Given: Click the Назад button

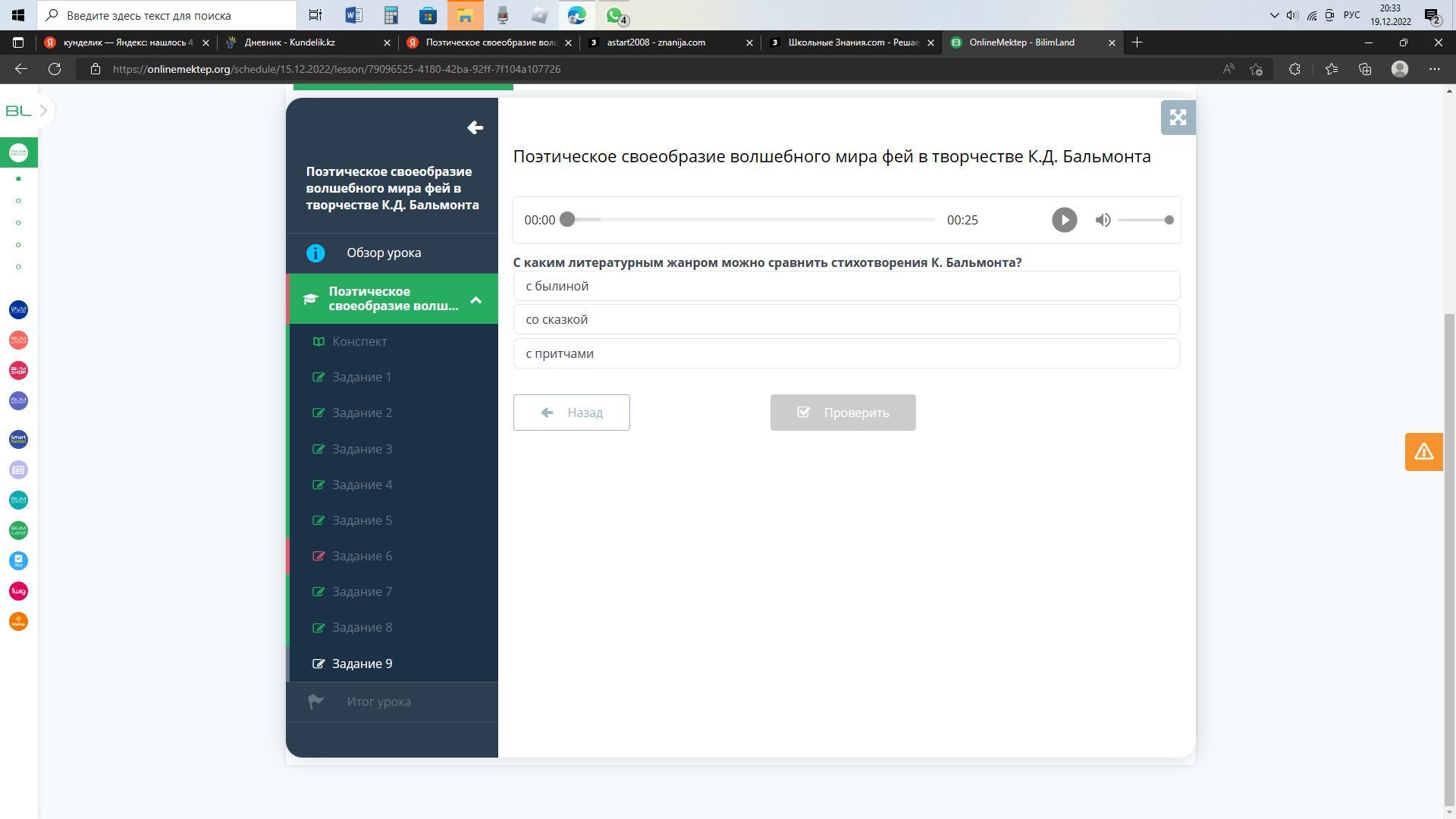Looking at the screenshot, I should 571,413.
